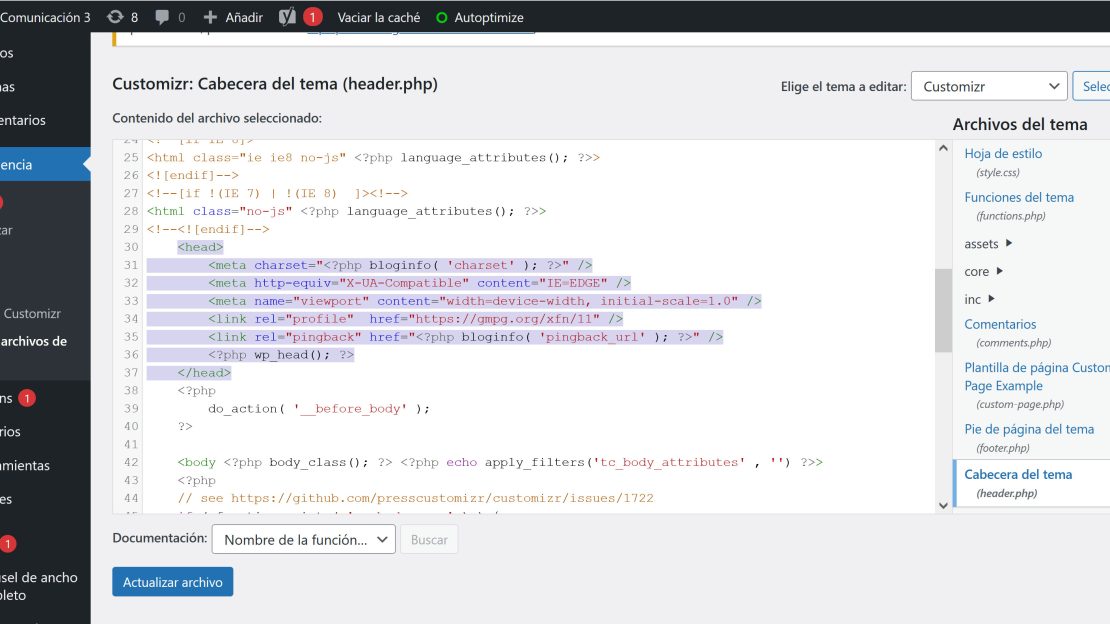Viewport: 1110px width, 624px height.
Task: Click the Actualizar archivo button
Action: click(x=173, y=582)
